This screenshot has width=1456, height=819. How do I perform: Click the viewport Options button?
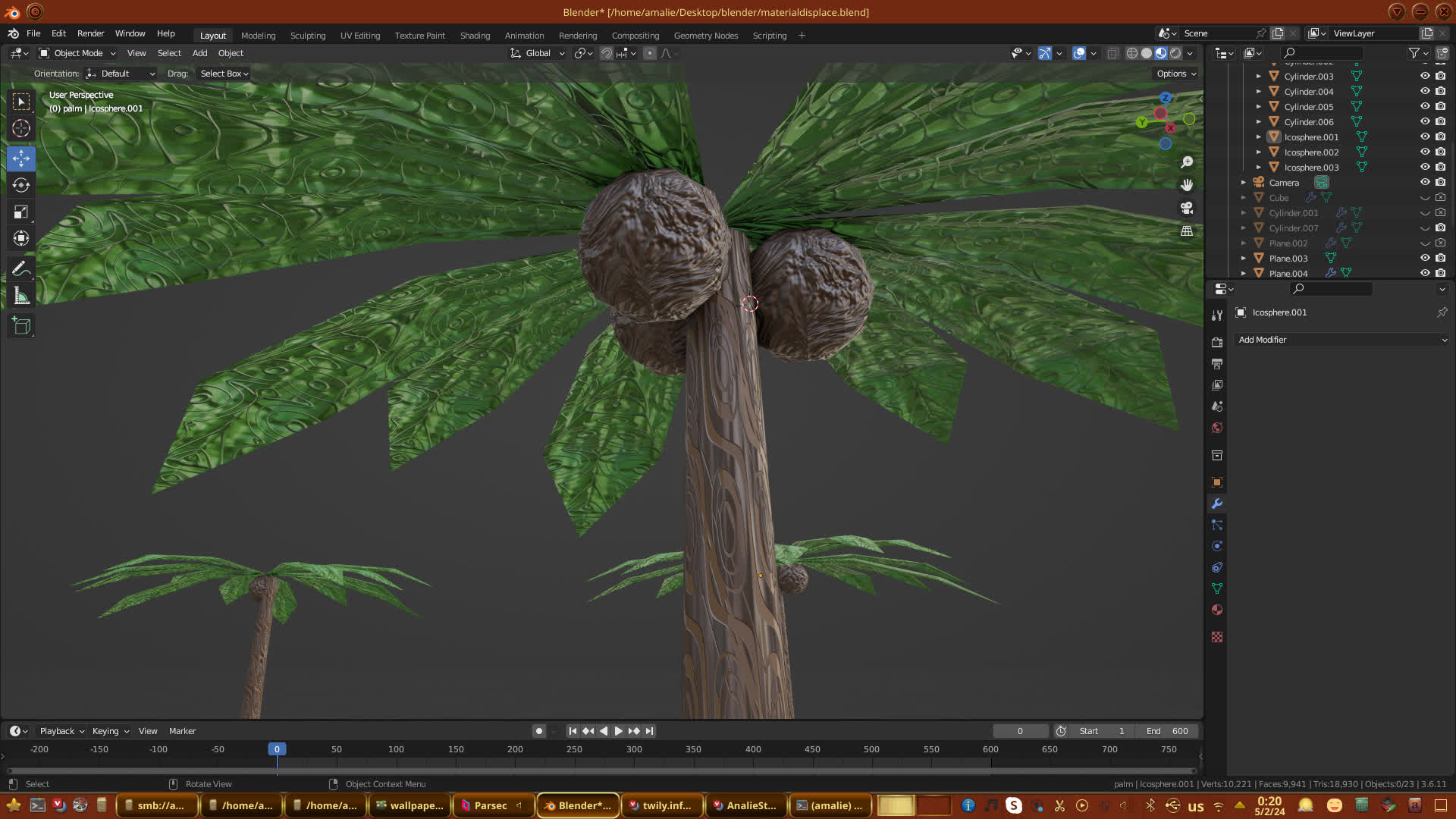[1176, 74]
